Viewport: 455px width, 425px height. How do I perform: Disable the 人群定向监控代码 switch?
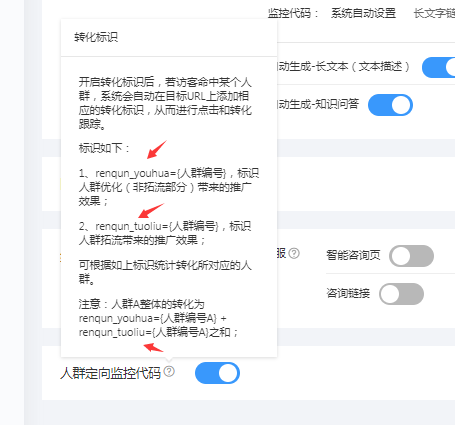pos(217,373)
